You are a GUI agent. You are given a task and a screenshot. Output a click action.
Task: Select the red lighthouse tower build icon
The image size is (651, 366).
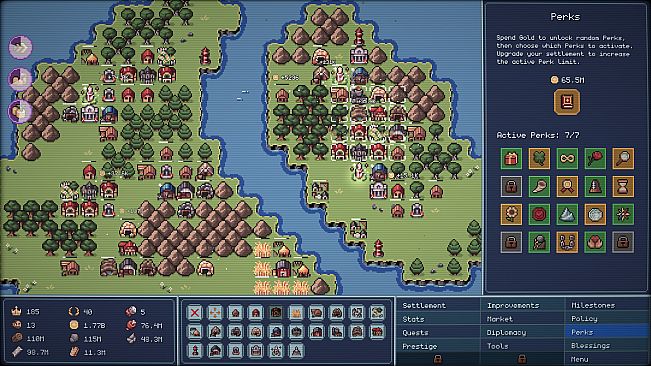pos(195,351)
